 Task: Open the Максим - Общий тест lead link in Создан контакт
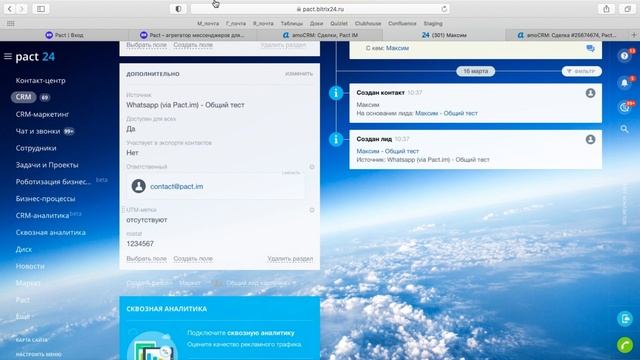446,113
